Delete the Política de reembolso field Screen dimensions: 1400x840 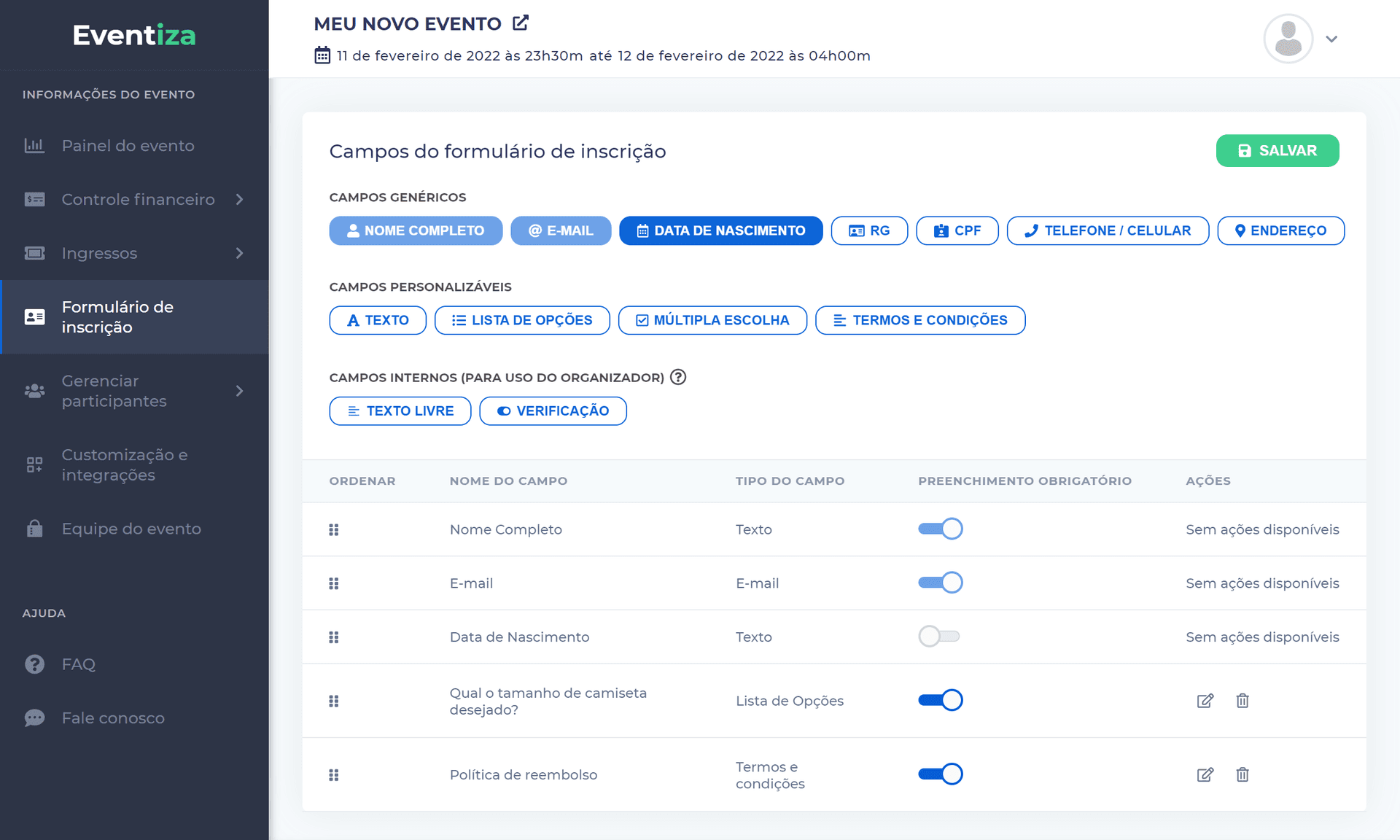pos(1242,774)
